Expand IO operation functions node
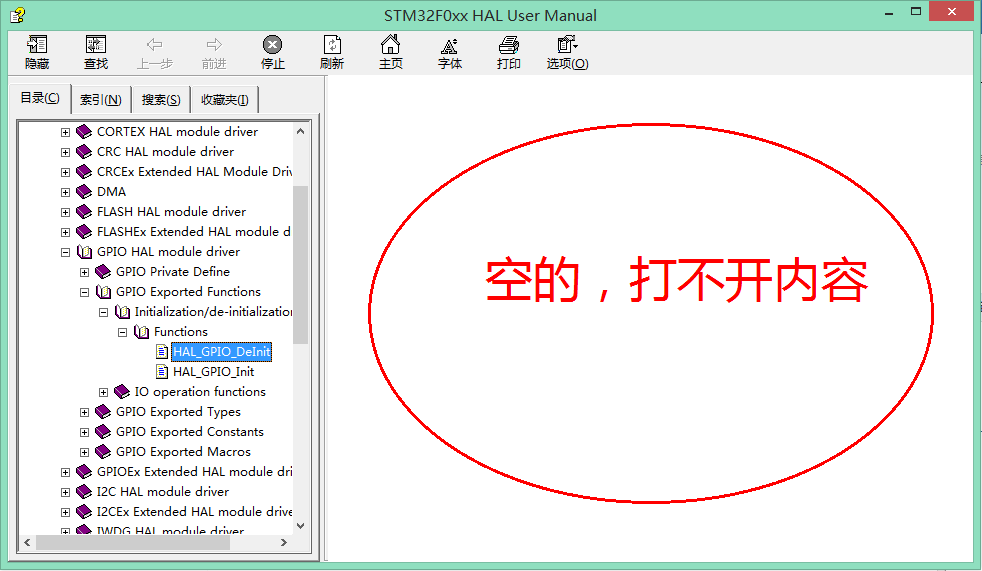Image resolution: width=982 pixels, height=571 pixels. [103, 393]
